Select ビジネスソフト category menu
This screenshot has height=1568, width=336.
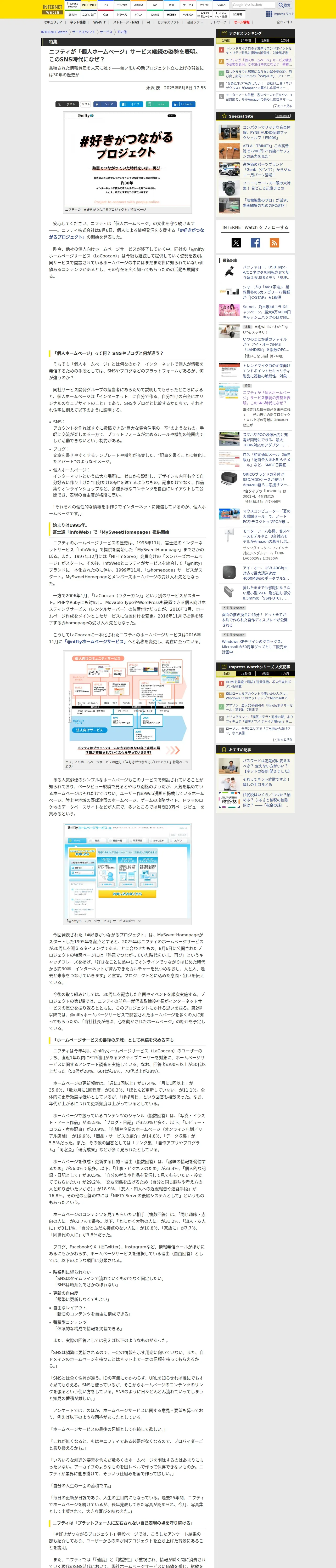pos(168,22)
